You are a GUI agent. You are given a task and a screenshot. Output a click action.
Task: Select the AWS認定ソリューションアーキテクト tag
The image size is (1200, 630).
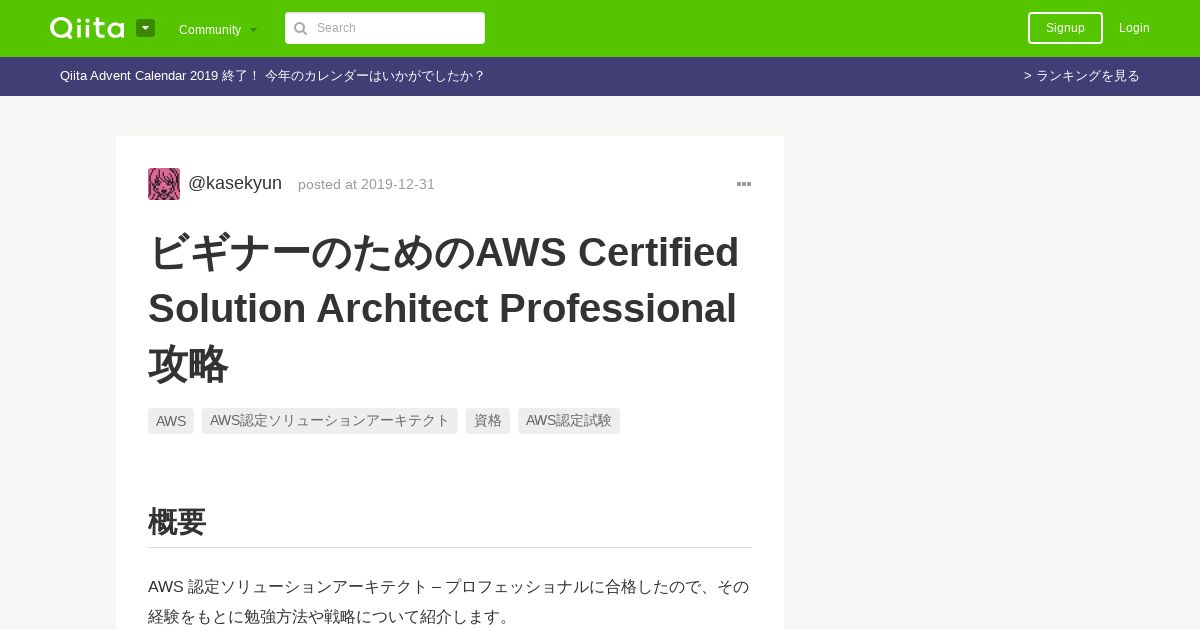pyautogui.click(x=330, y=421)
